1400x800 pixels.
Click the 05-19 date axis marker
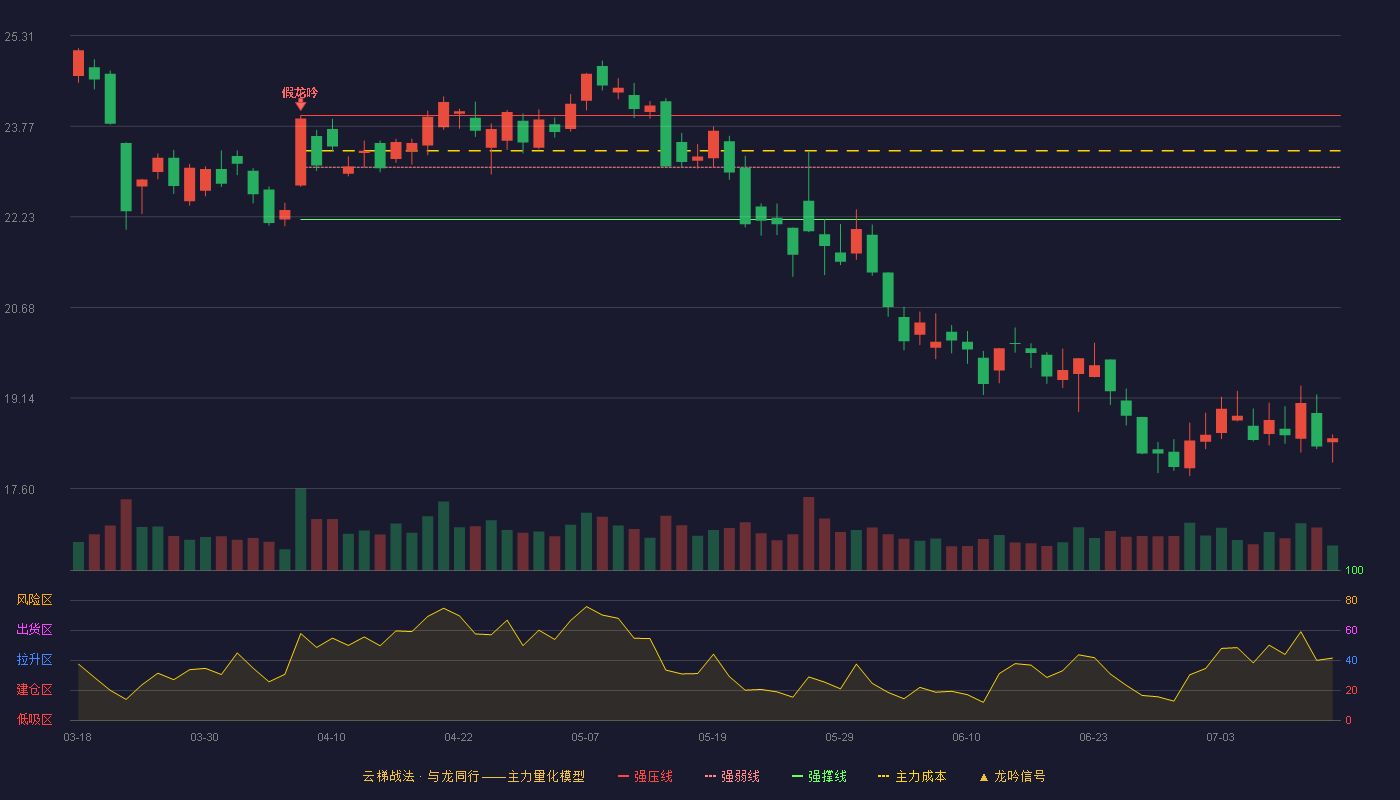pyautogui.click(x=713, y=737)
